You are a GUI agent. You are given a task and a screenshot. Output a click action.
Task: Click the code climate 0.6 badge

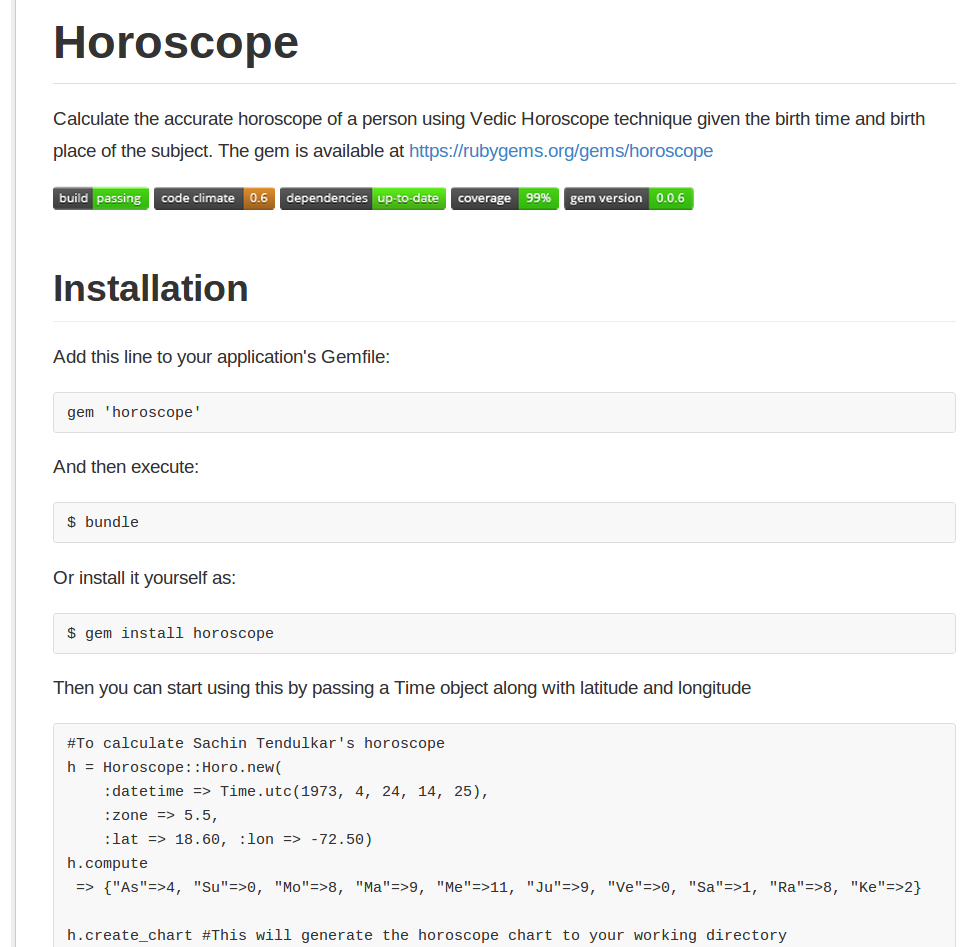(214, 198)
